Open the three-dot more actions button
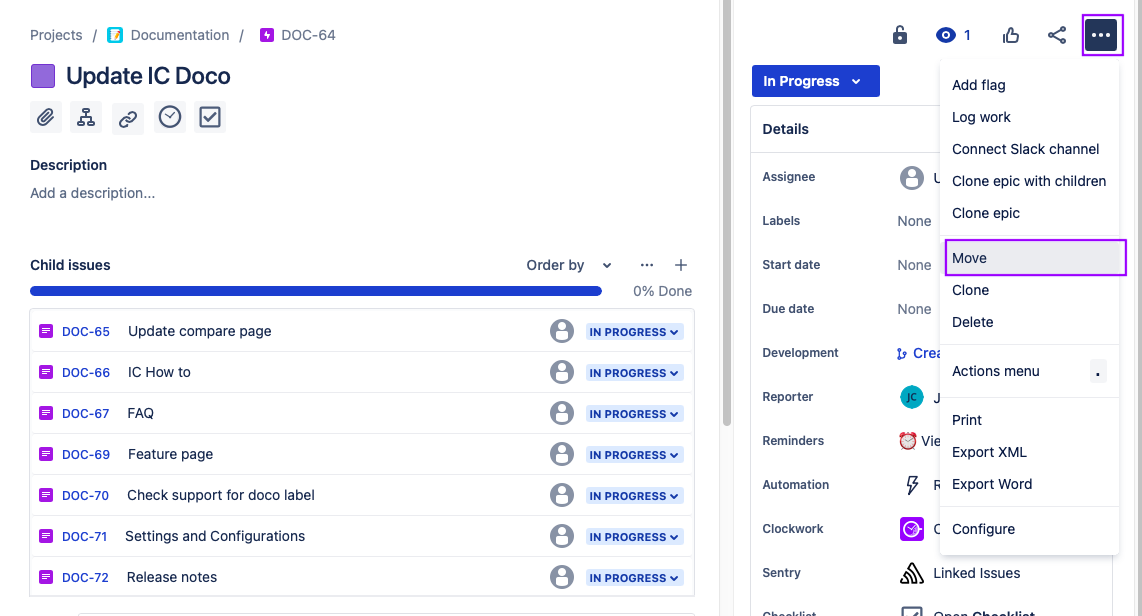 1101,35
